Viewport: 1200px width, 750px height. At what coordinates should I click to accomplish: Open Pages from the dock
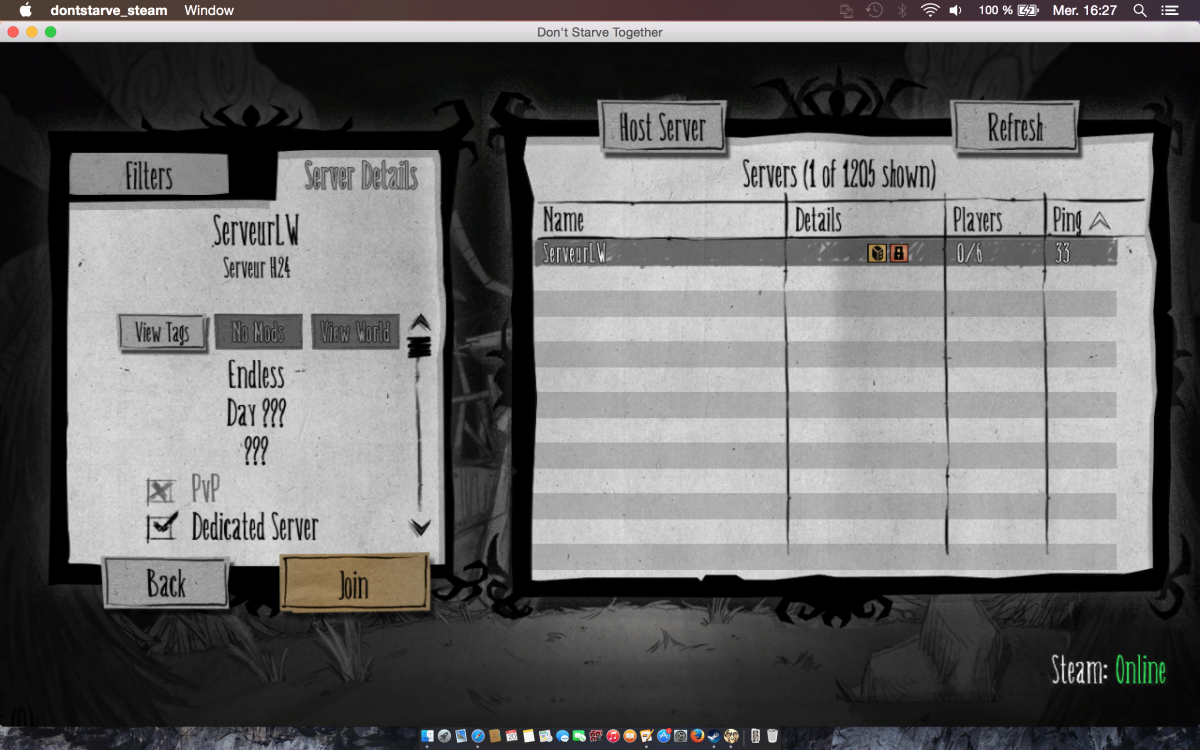tap(647, 736)
